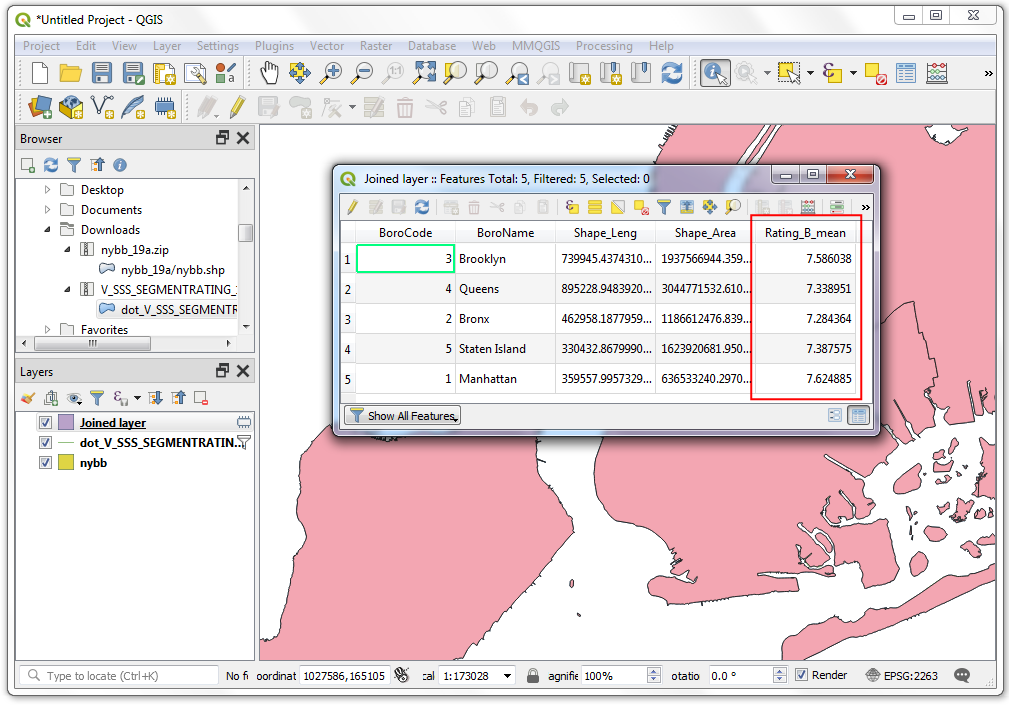1009x705 pixels.
Task: Click the Rating_B_mean column header
Action: point(805,233)
